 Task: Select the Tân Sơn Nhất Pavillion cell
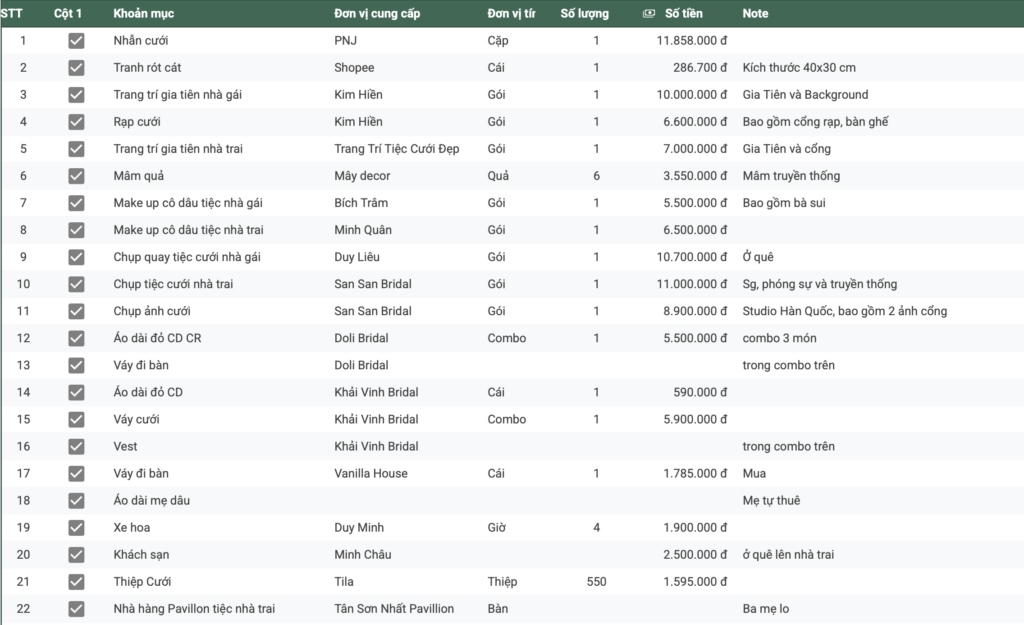(394, 609)
